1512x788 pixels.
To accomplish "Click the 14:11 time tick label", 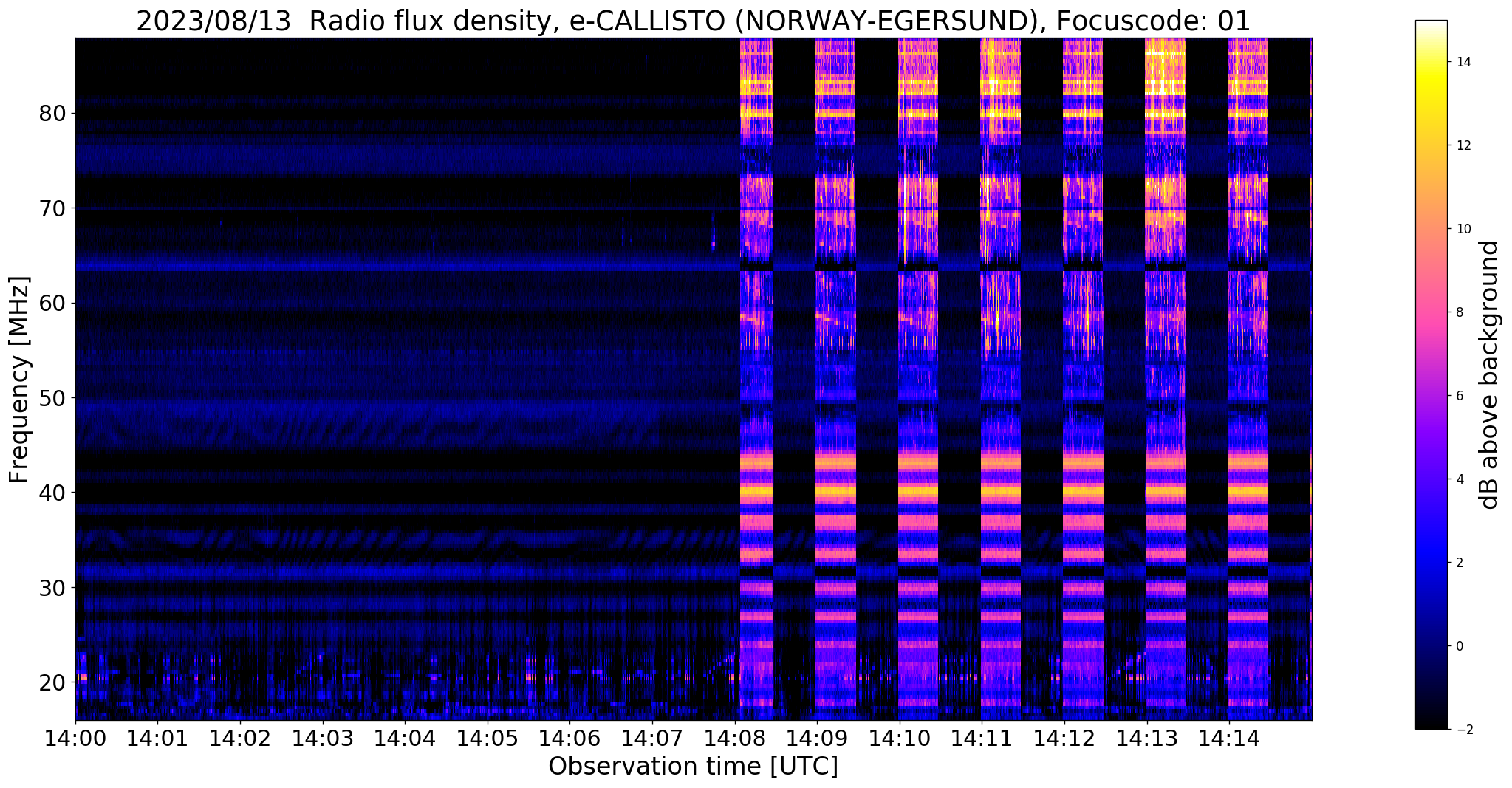I will pos(982,738).
